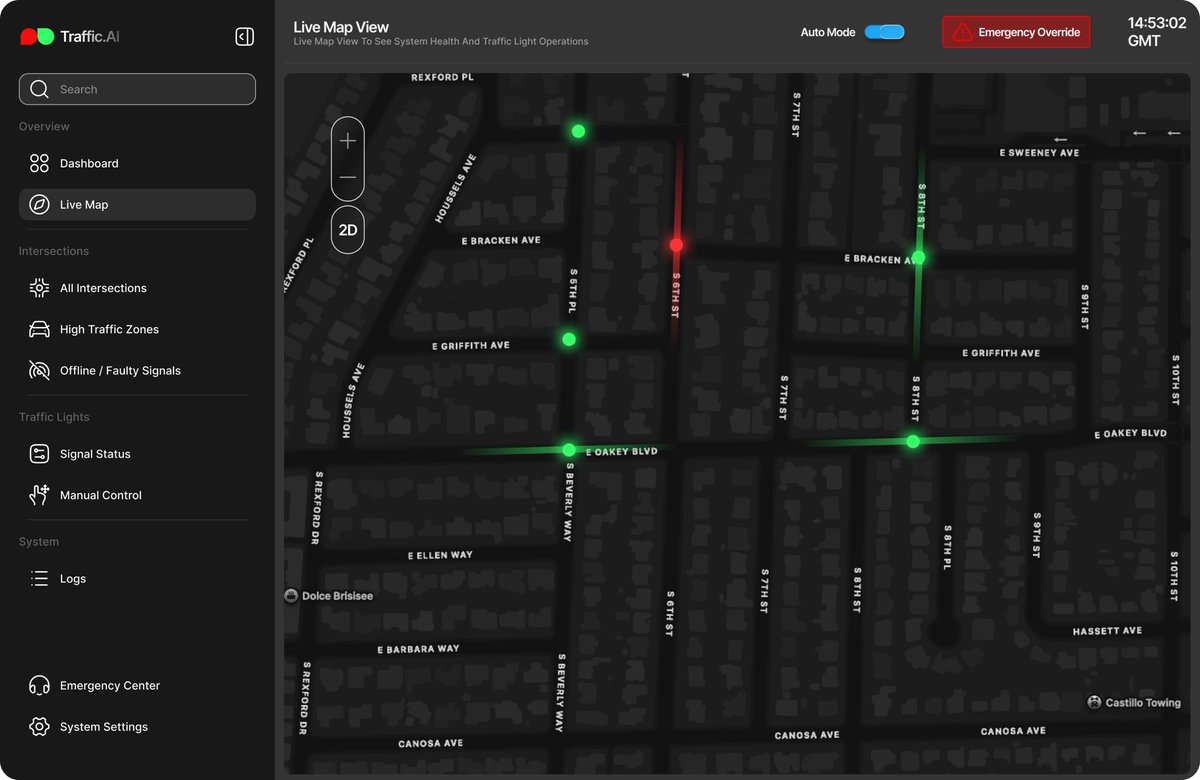Click the Manual Control hand icon

(x=39, y=495)
